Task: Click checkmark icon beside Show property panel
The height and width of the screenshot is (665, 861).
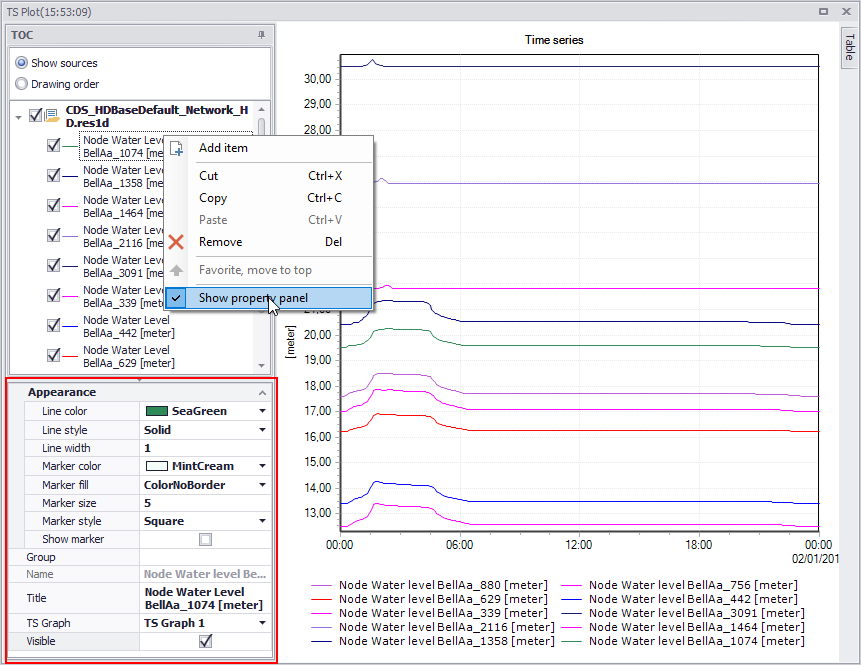Action: [x=176, y=298]
